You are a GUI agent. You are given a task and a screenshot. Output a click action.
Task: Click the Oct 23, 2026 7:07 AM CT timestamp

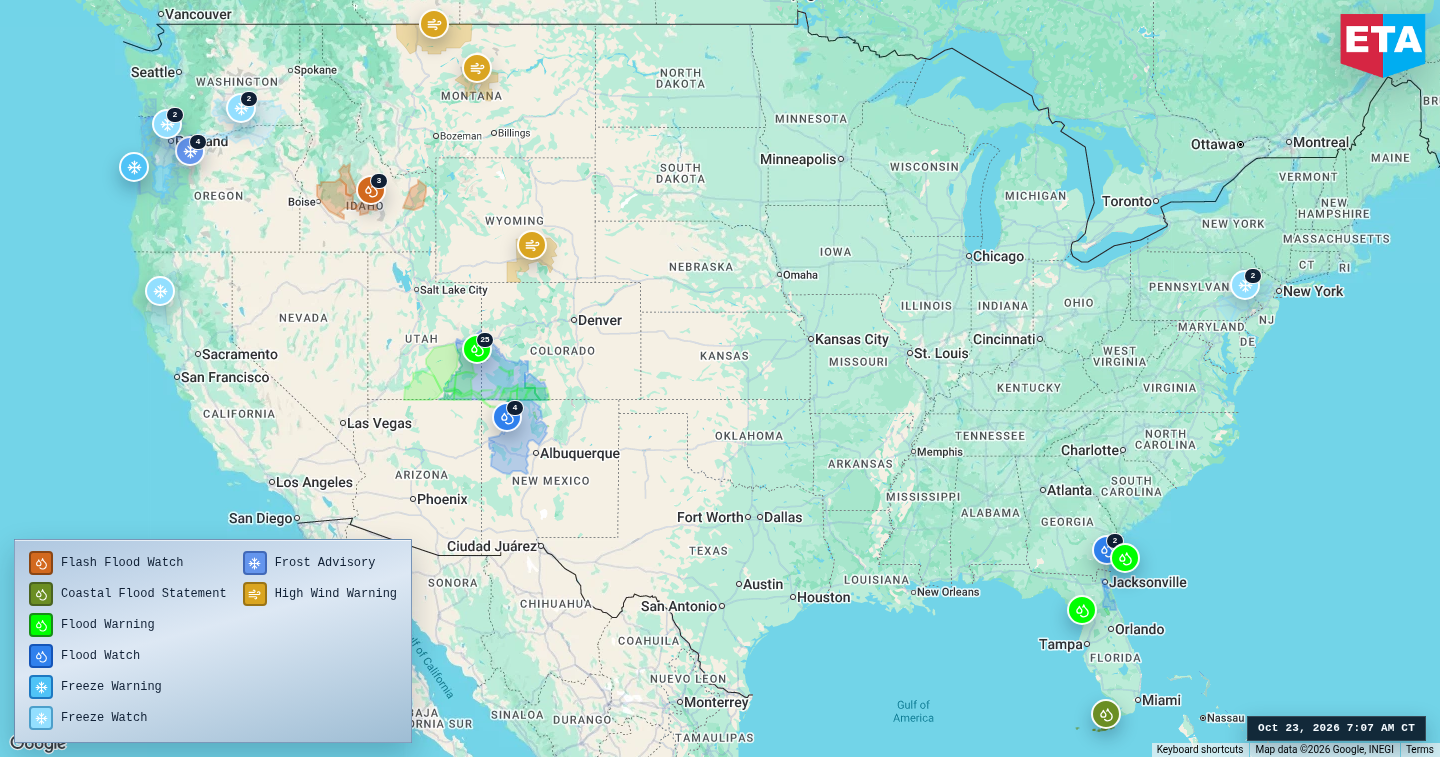tap(1336, 728)
